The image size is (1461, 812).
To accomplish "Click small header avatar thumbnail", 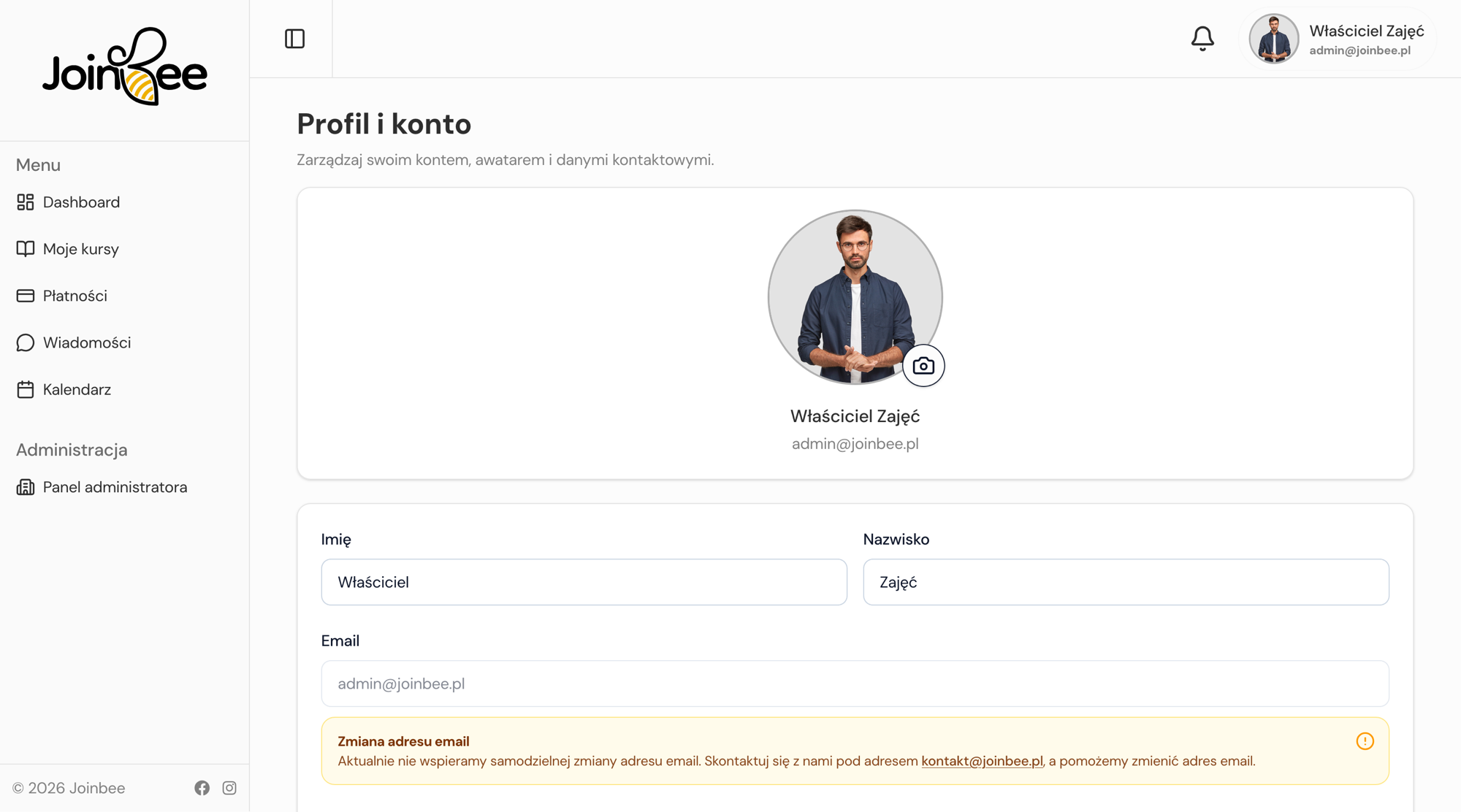I will click(x=1273, y=39).
